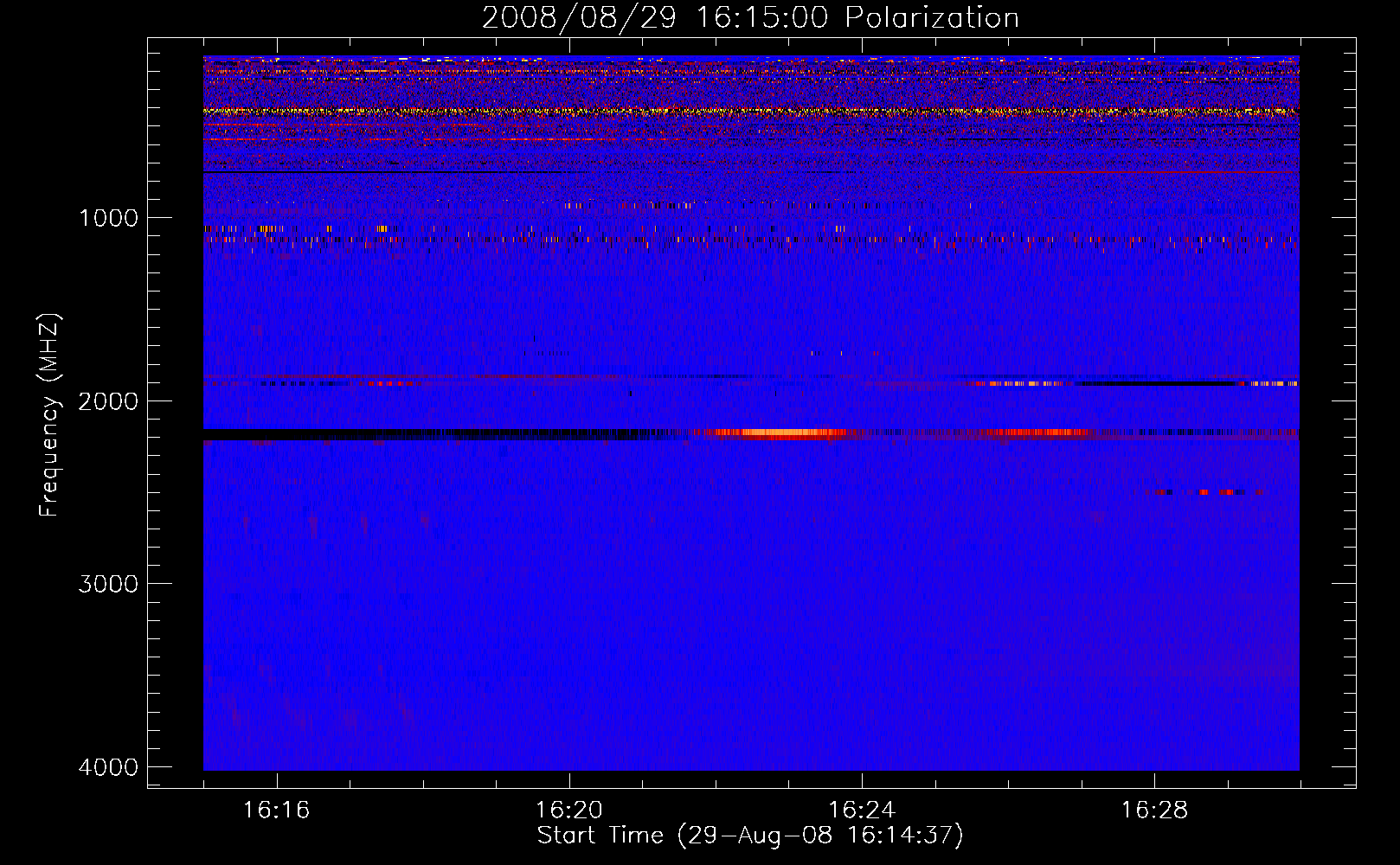Click the 4000 frequency axis label
1400x865 pixels.
[x=108, y=767]
